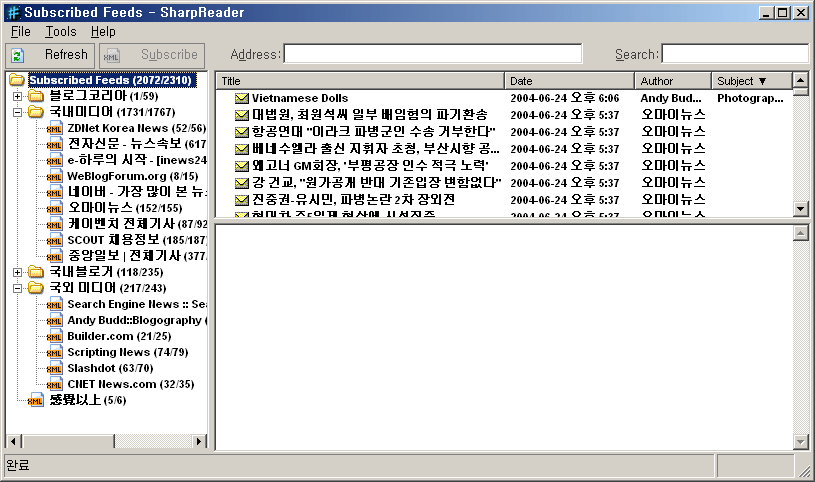Click XML icon of 感覺以上 feed
The image size is (815, 482).
click(x=35, y=400)
